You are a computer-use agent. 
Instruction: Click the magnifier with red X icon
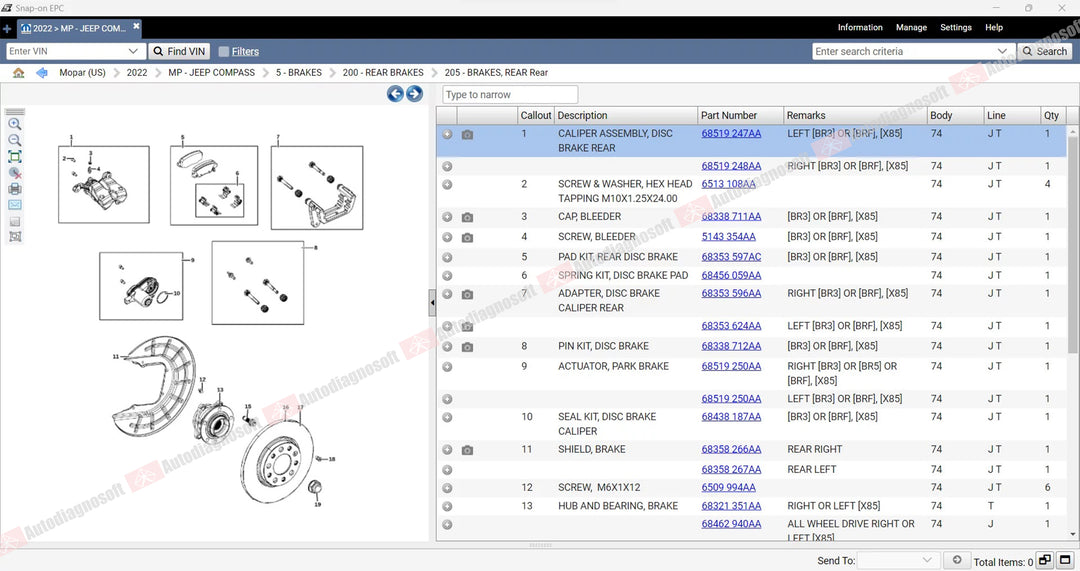(14, 173)
